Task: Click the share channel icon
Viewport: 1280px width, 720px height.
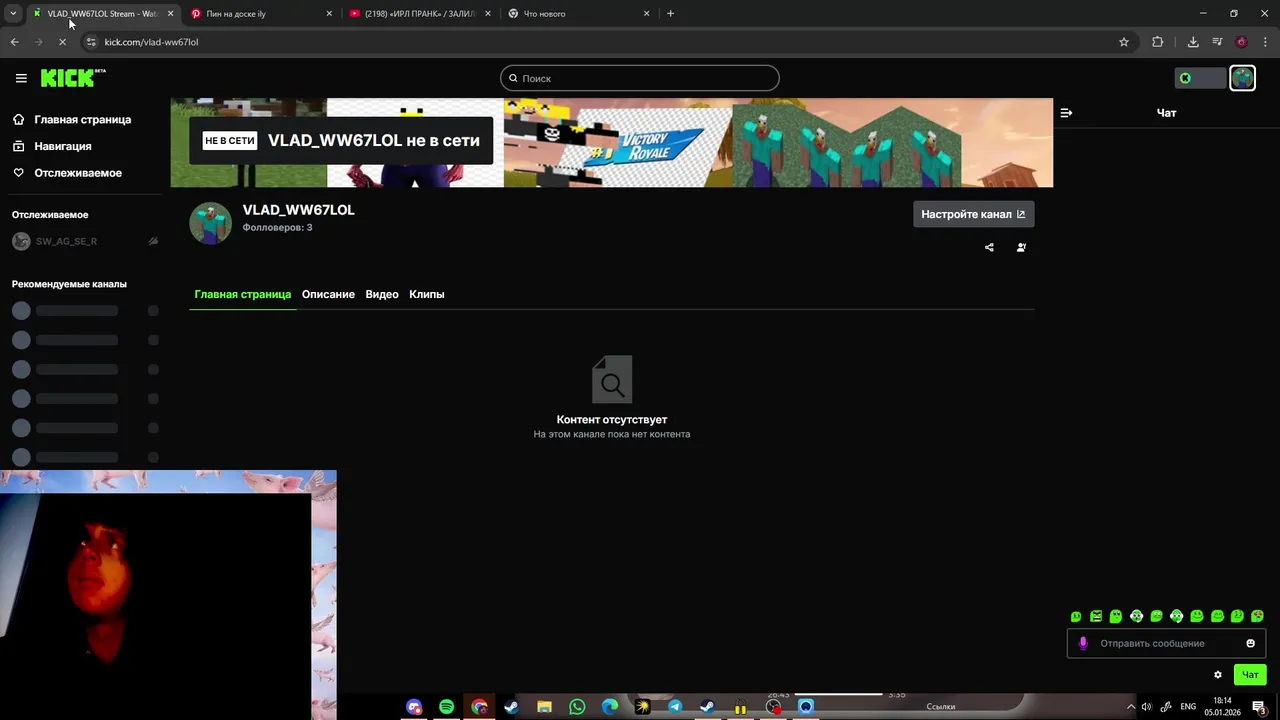Action: 989,247
